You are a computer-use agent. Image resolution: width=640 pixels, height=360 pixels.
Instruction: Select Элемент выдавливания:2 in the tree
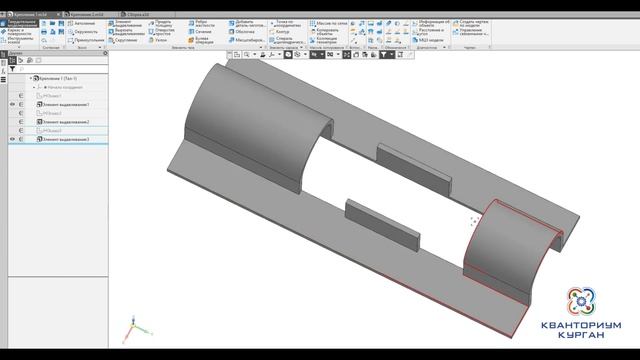[63, 122]
